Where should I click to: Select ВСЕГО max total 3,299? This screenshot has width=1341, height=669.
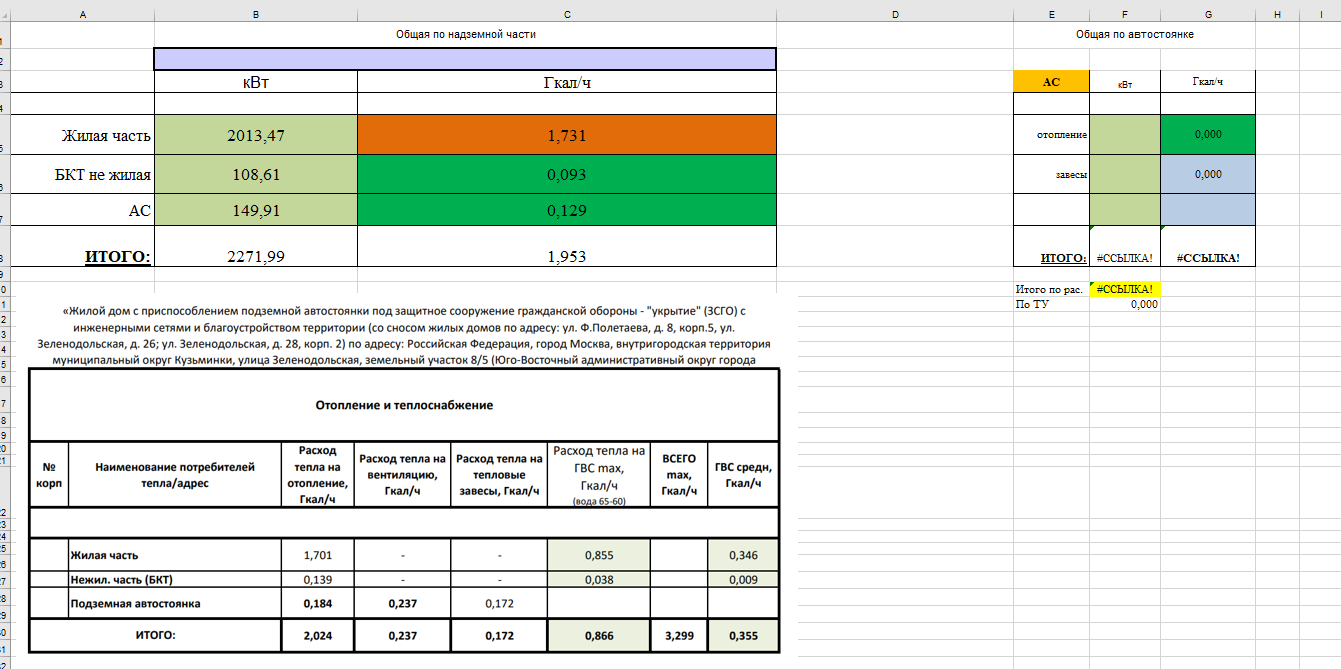point(679,635)
